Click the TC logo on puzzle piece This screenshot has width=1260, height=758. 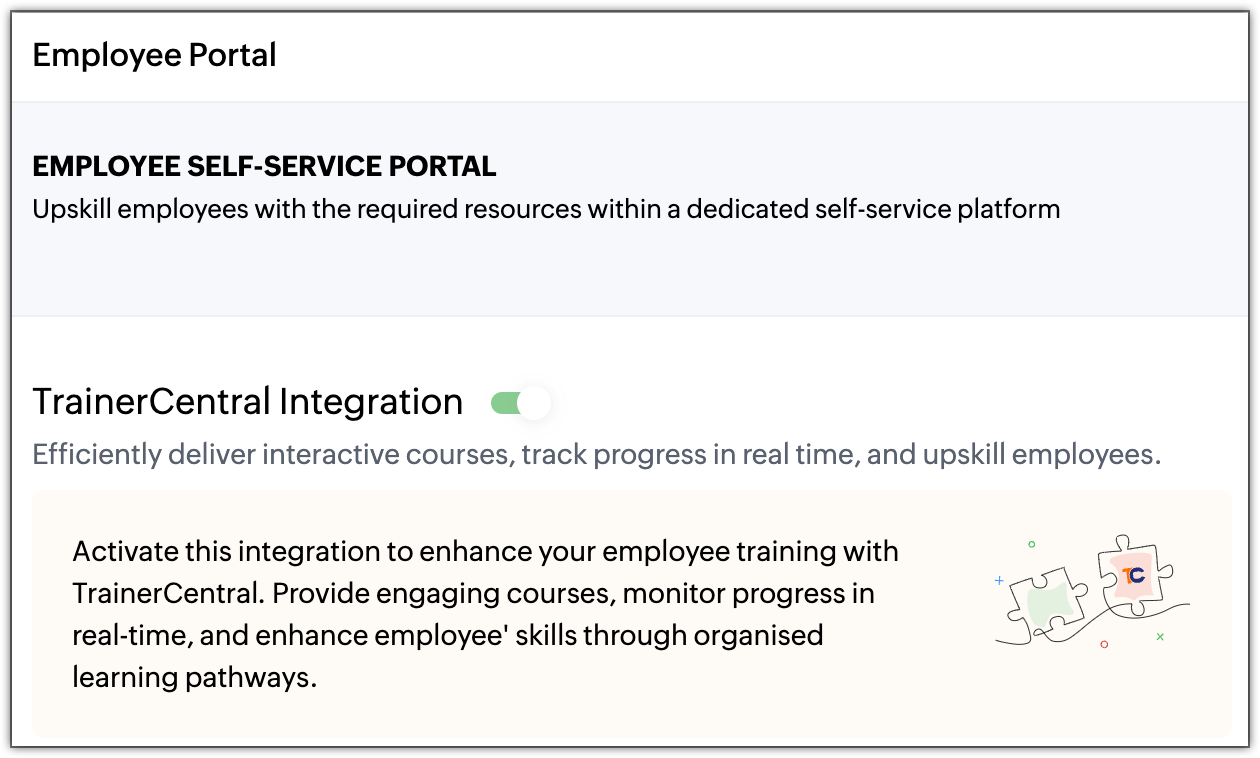[1133, 576]
